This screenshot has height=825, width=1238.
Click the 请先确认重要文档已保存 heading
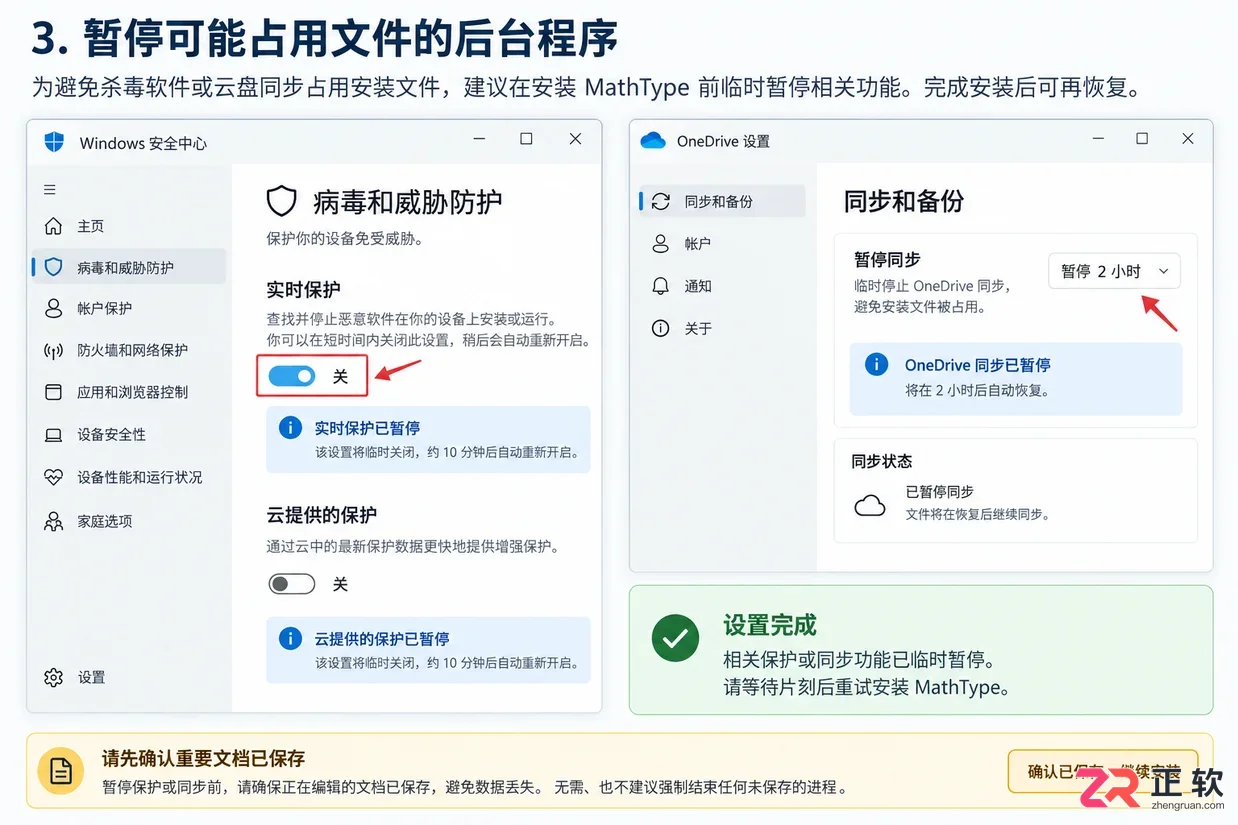(x=203, y=759)
